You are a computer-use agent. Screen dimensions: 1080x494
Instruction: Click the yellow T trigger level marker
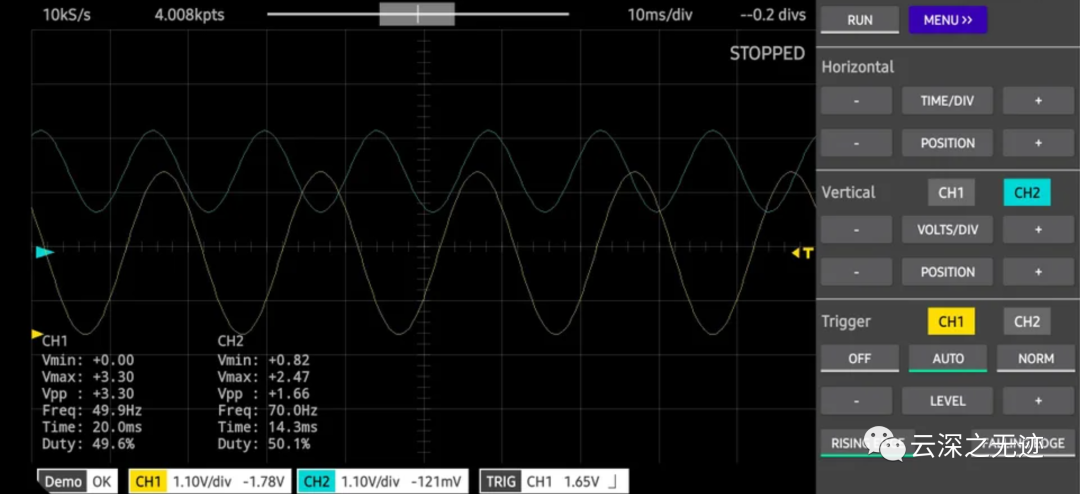(802, 253)
